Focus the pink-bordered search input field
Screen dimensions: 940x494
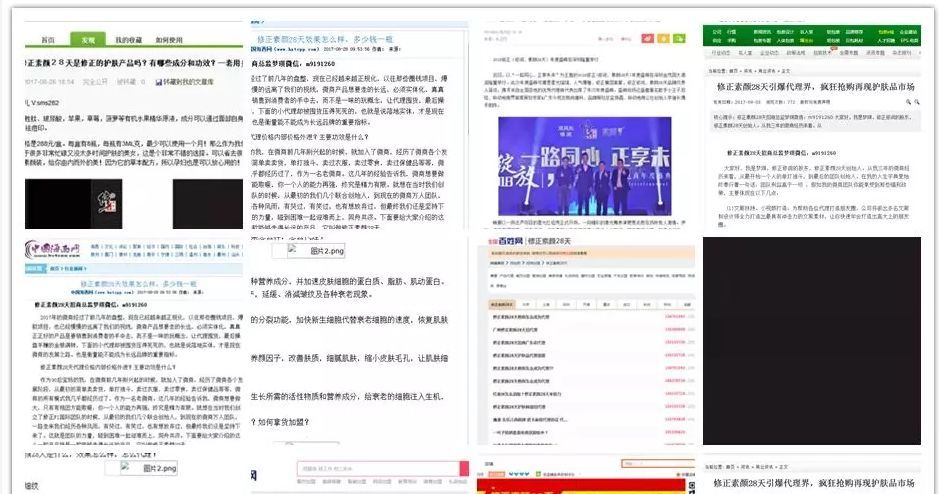tap(378, 468)
